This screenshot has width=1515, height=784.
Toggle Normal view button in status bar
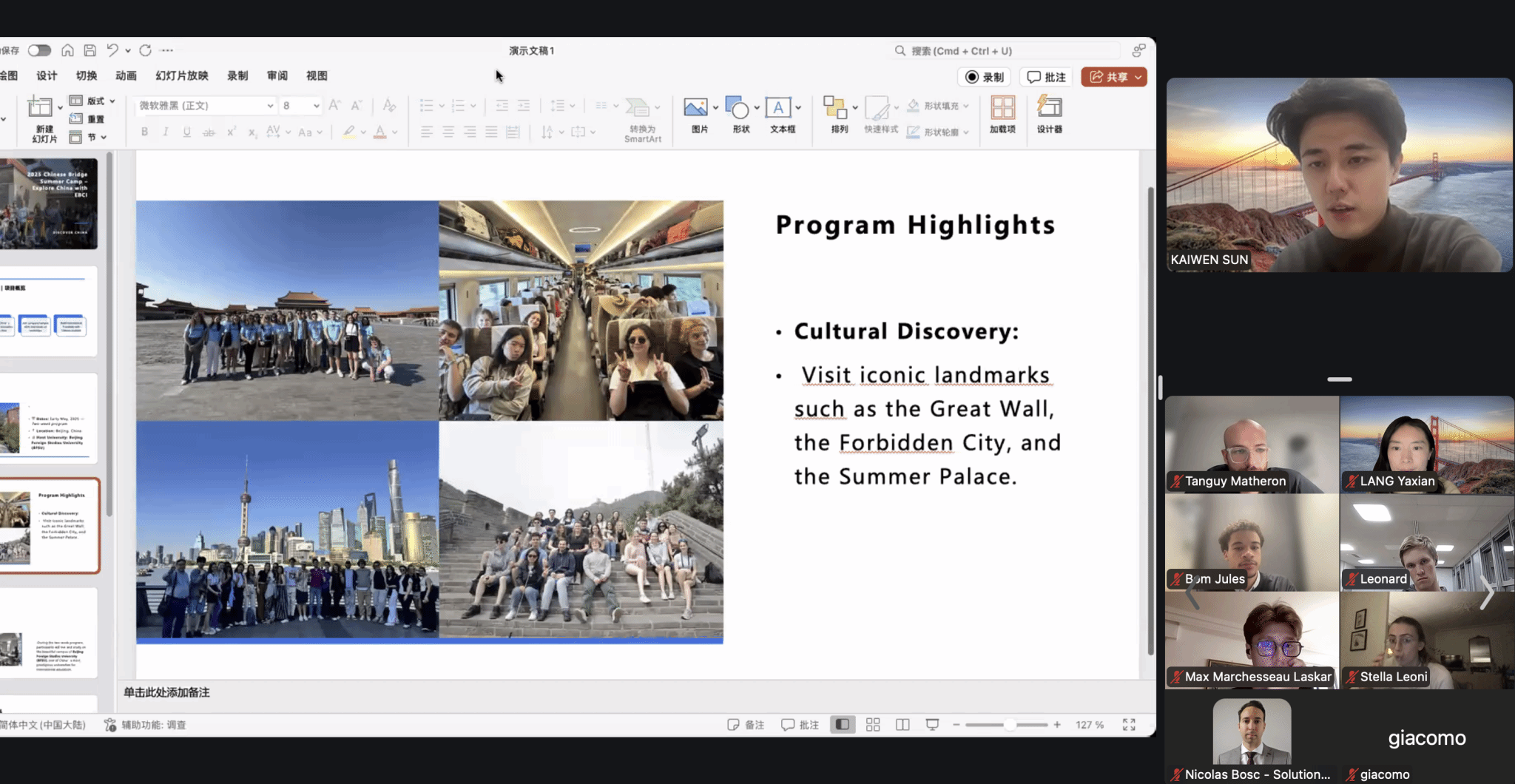pyautogui.click(x=843, y=725)
